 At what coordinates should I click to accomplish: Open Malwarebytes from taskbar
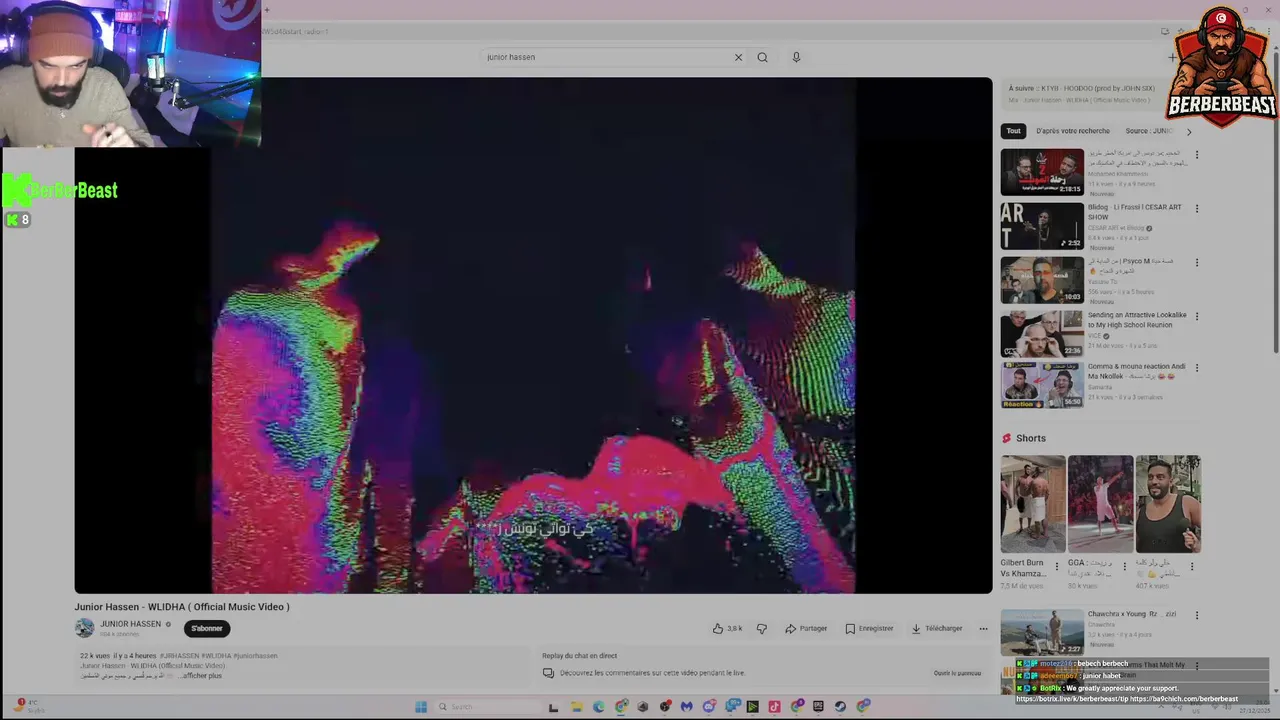pos(687,706)
